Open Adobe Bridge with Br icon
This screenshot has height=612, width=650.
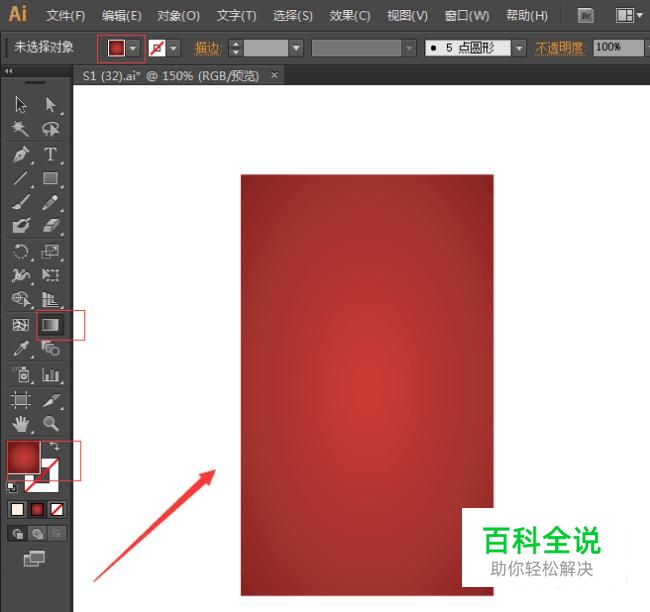(x=586, y=16)
